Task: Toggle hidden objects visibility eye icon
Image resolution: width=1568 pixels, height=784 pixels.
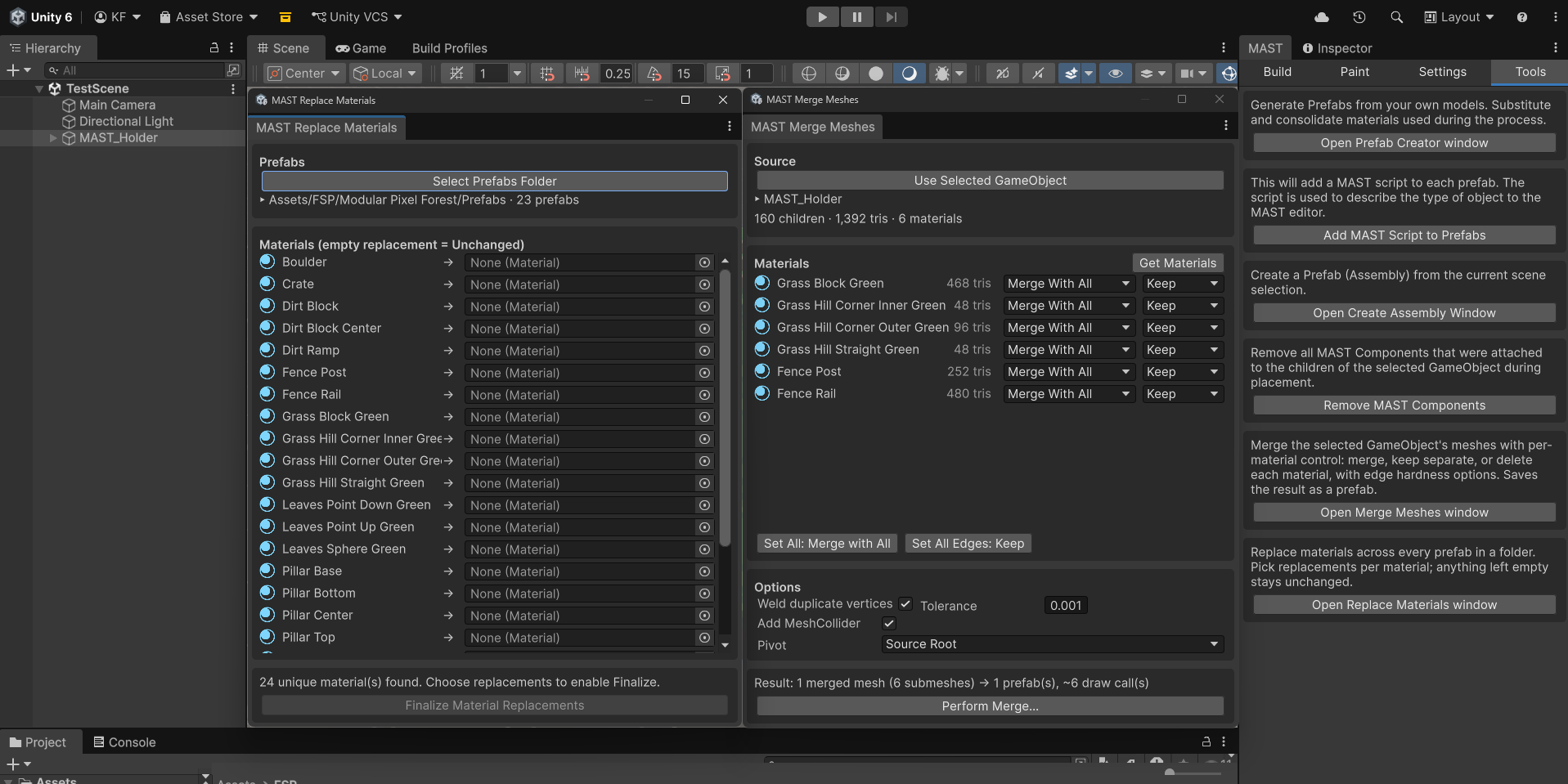Action: tap(1115, 74)
